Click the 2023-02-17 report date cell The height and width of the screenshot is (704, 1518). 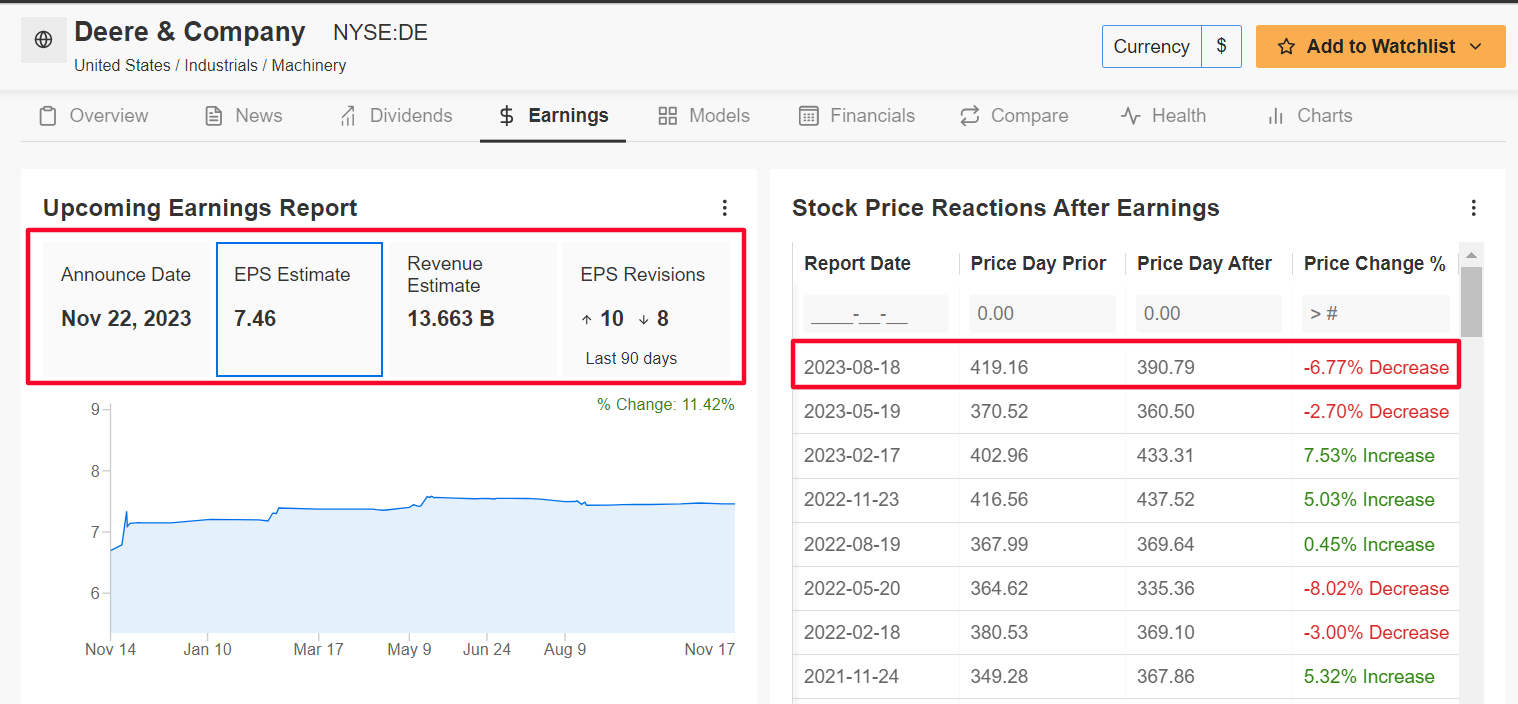coord(852,456)
